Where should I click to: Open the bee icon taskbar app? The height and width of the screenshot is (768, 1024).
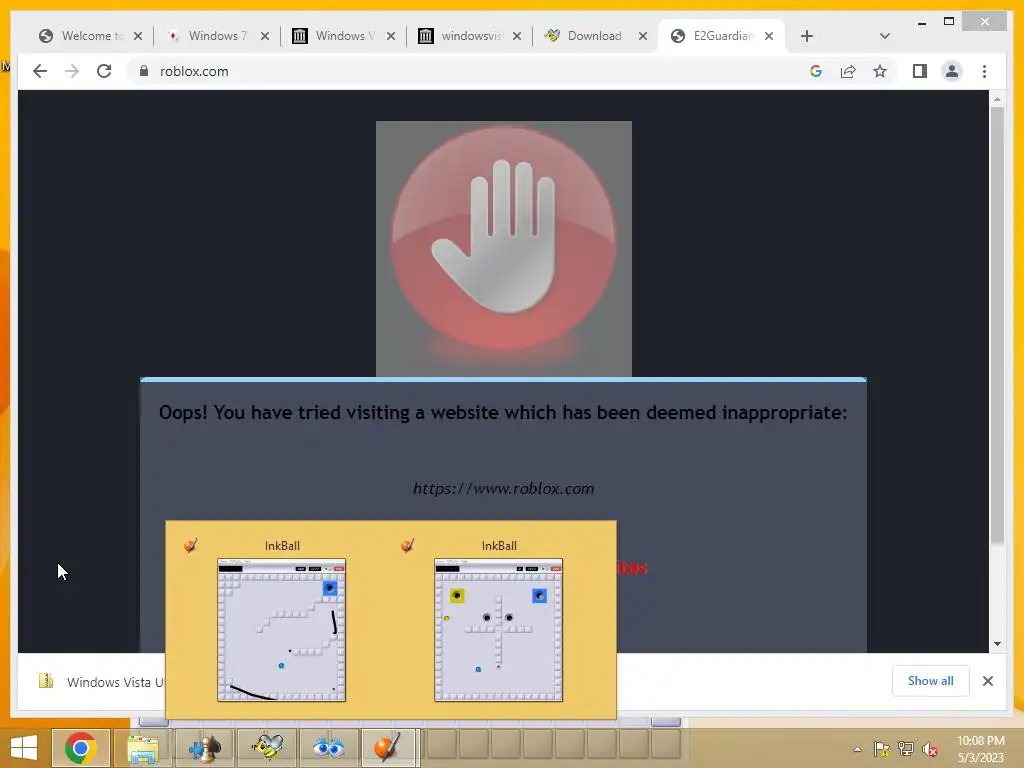267,748
